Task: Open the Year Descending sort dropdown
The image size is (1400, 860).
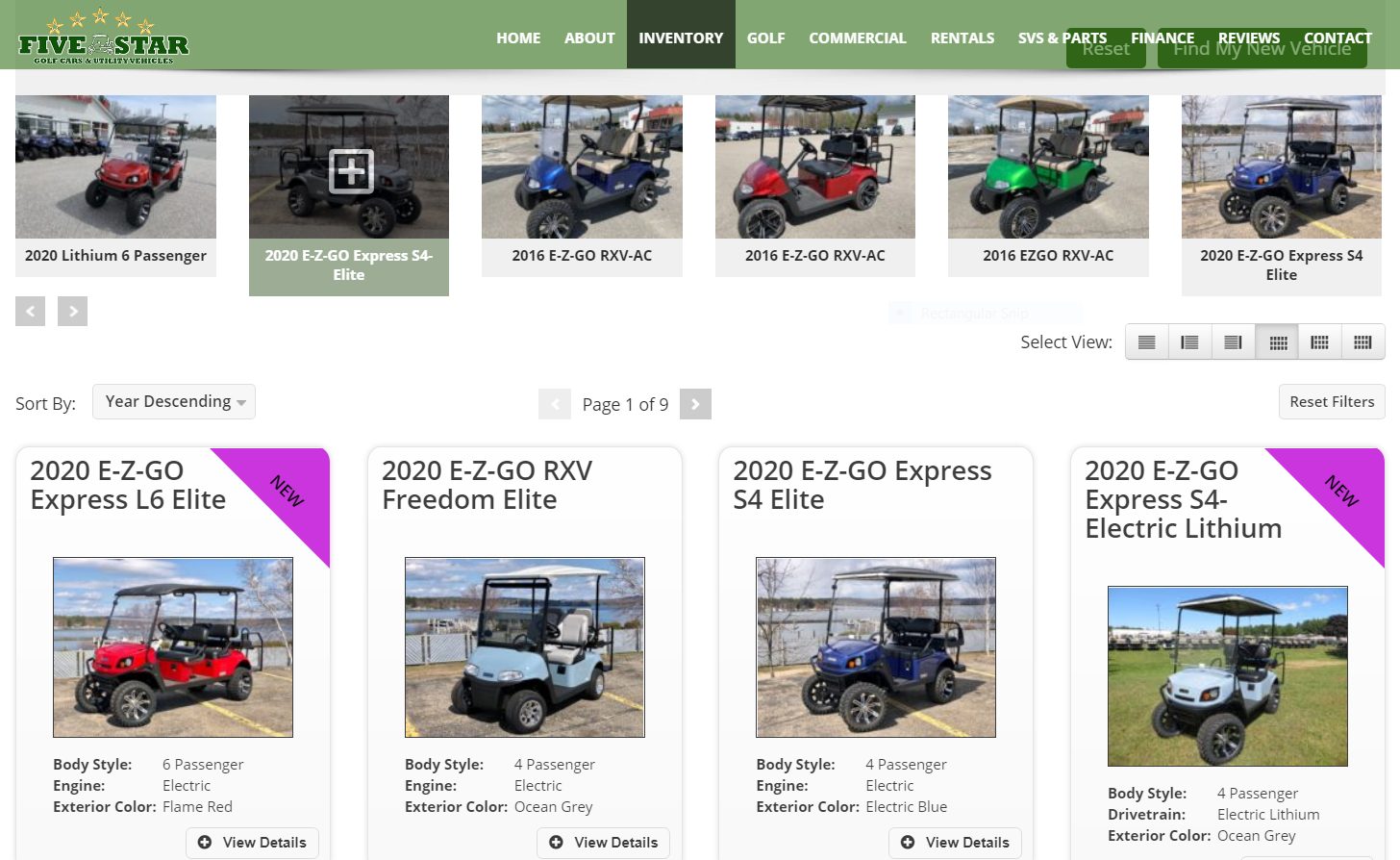Action: tap(174, 402)
